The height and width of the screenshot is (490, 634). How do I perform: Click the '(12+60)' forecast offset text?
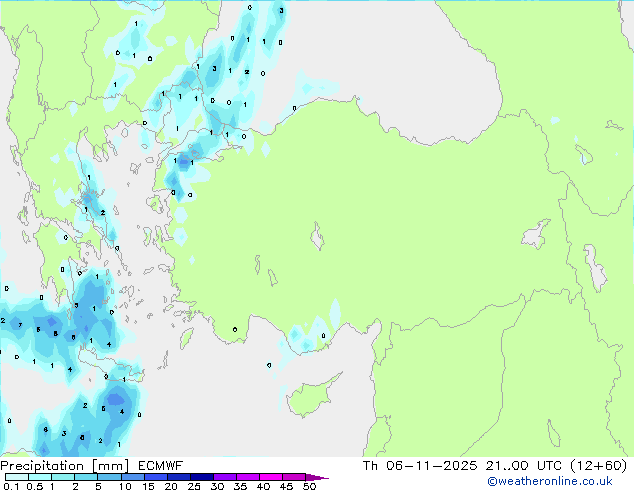click(598, 465)
